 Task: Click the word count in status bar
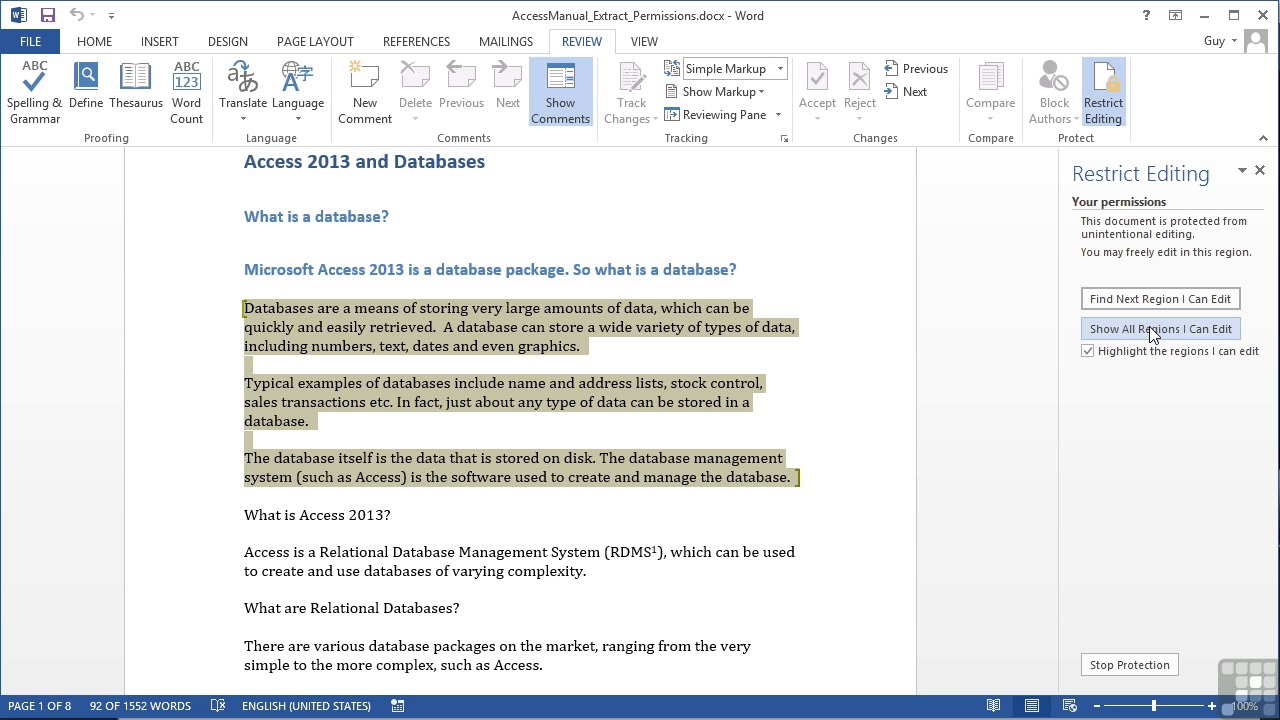pyautogui.click(x=140, y=706)
